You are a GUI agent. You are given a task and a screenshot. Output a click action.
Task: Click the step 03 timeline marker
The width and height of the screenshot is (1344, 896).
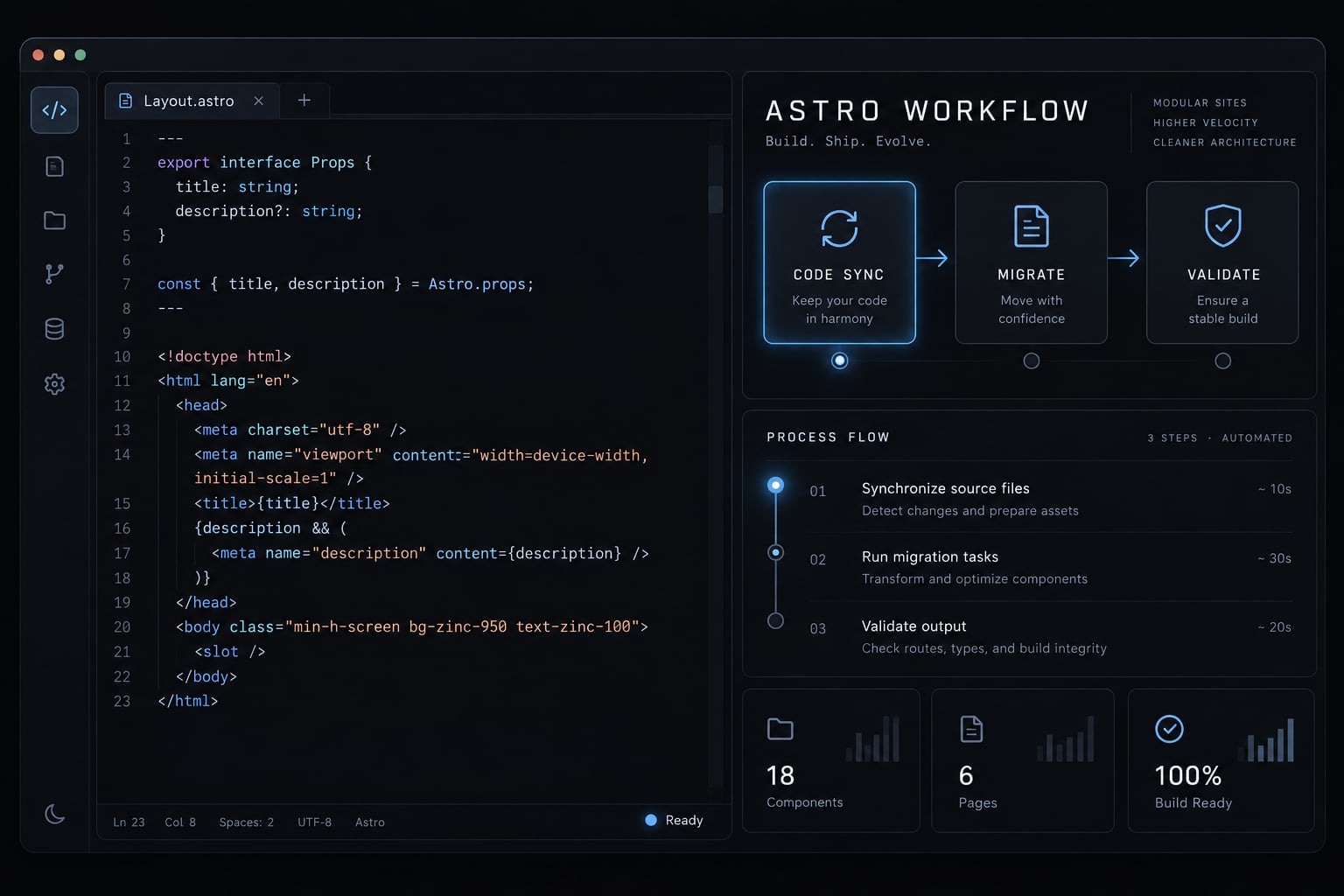click(x=775, y=621)
